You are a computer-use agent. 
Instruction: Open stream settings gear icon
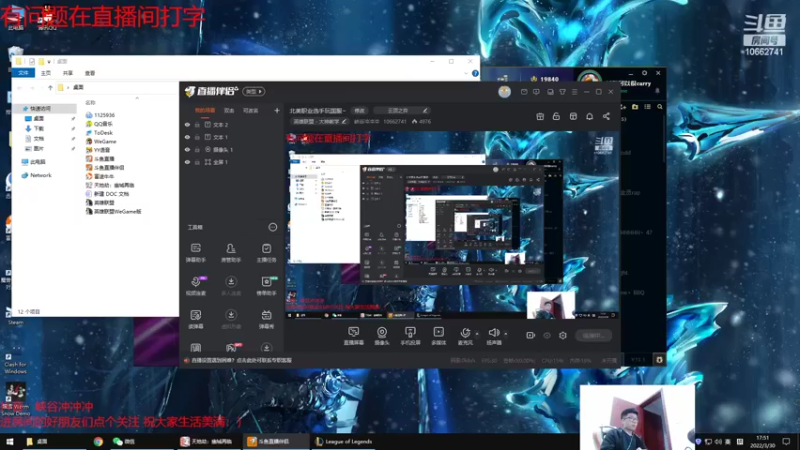[x=563, y=336]
